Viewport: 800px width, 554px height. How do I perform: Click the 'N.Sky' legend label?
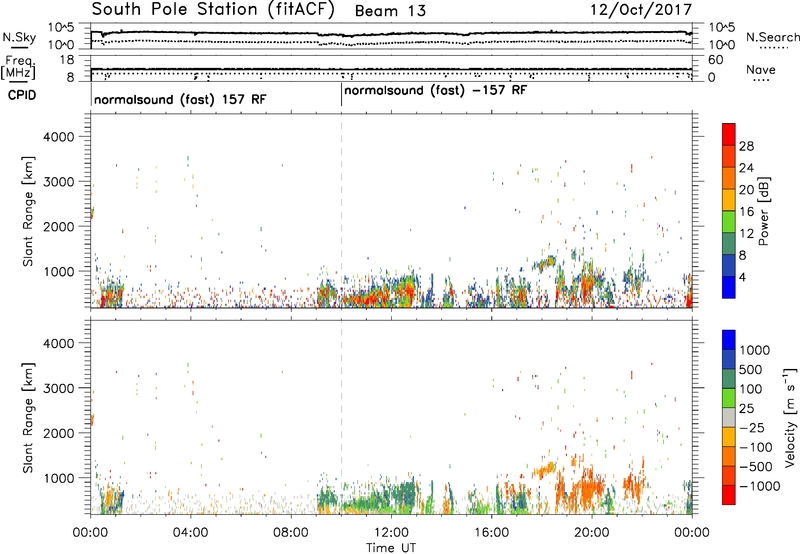pyautogui.click(x=19, y=37)
